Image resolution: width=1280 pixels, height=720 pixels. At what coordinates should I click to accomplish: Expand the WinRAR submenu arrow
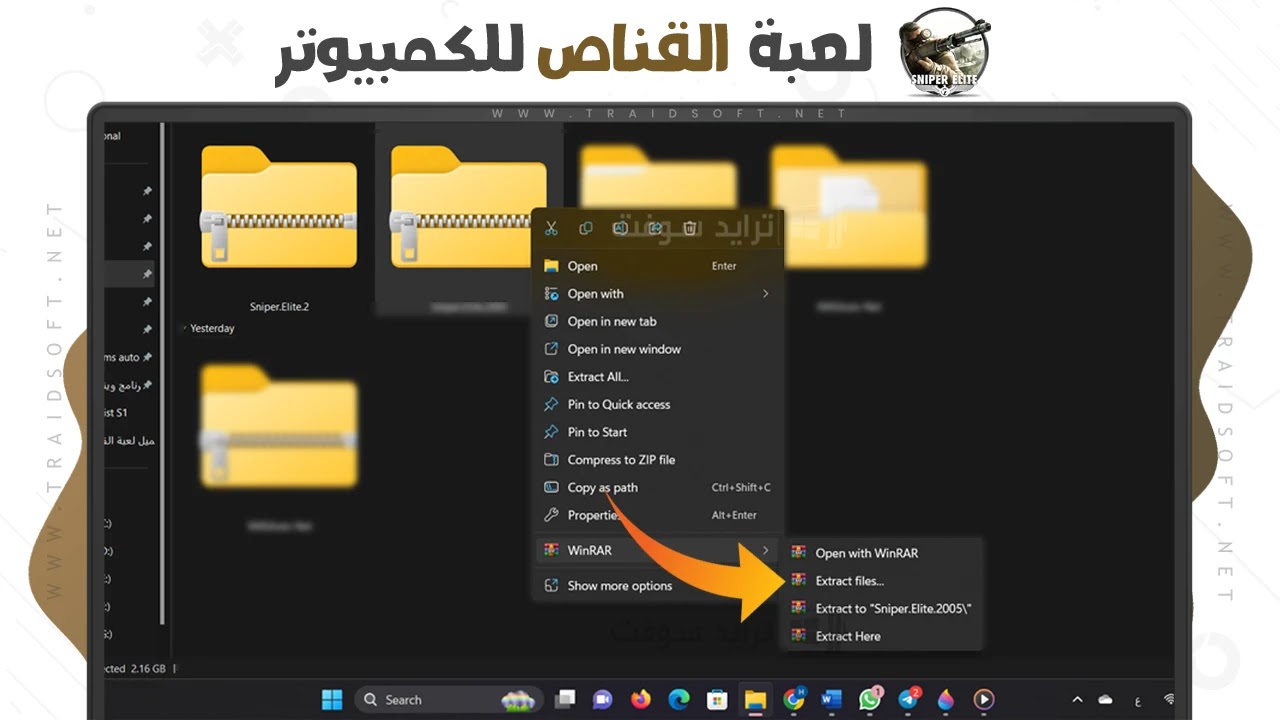pos(765,550)
